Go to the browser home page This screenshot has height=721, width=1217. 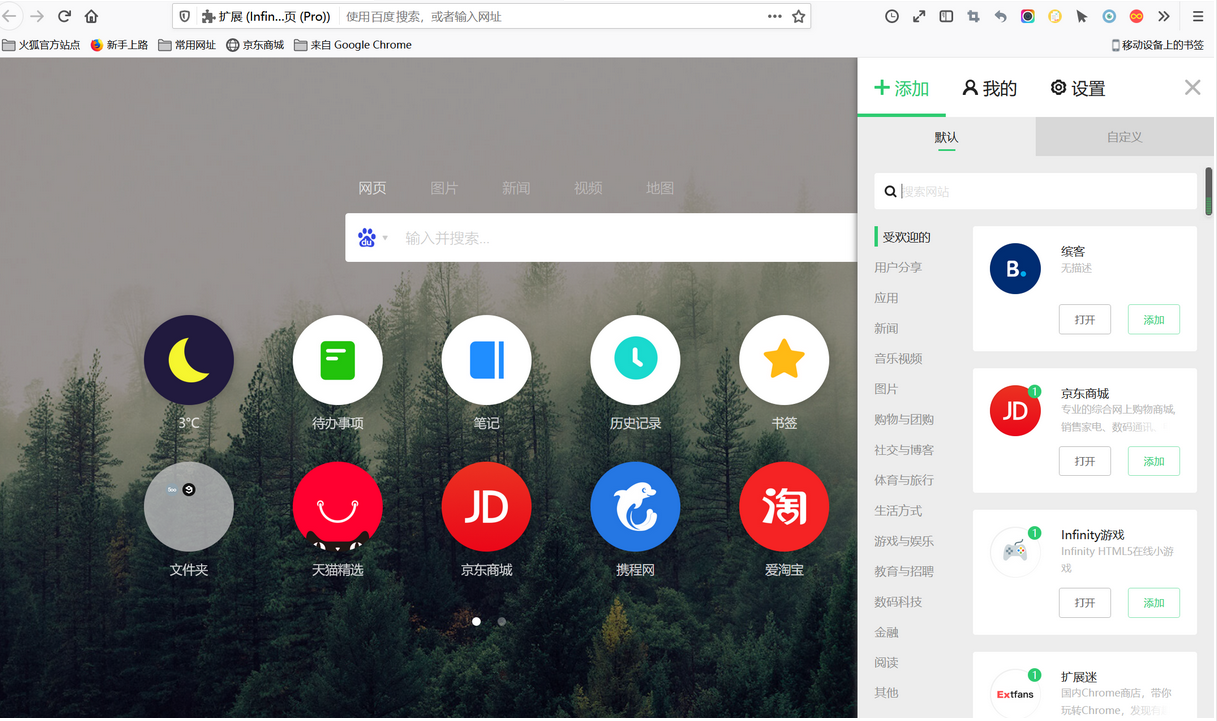(92, 16)
